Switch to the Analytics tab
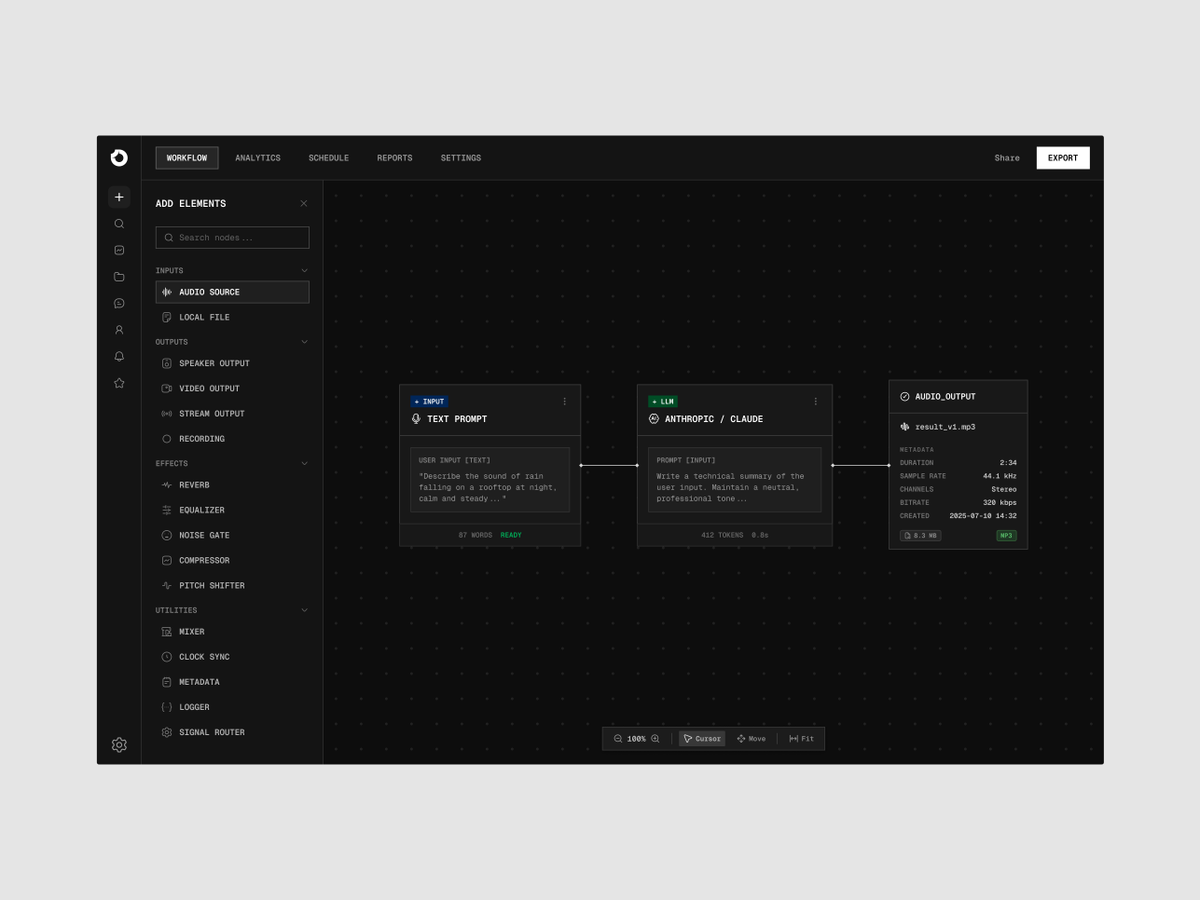The width and height of the screenshot is (1200, 900). [x=258, y=158]
